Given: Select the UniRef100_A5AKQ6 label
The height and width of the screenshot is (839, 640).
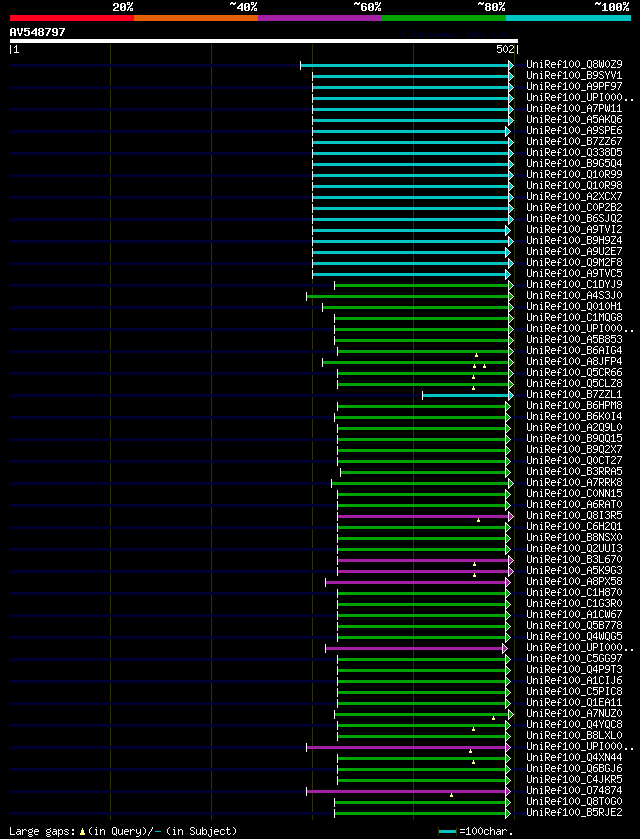Looking at the screenshot, I should tap(574, 120).
